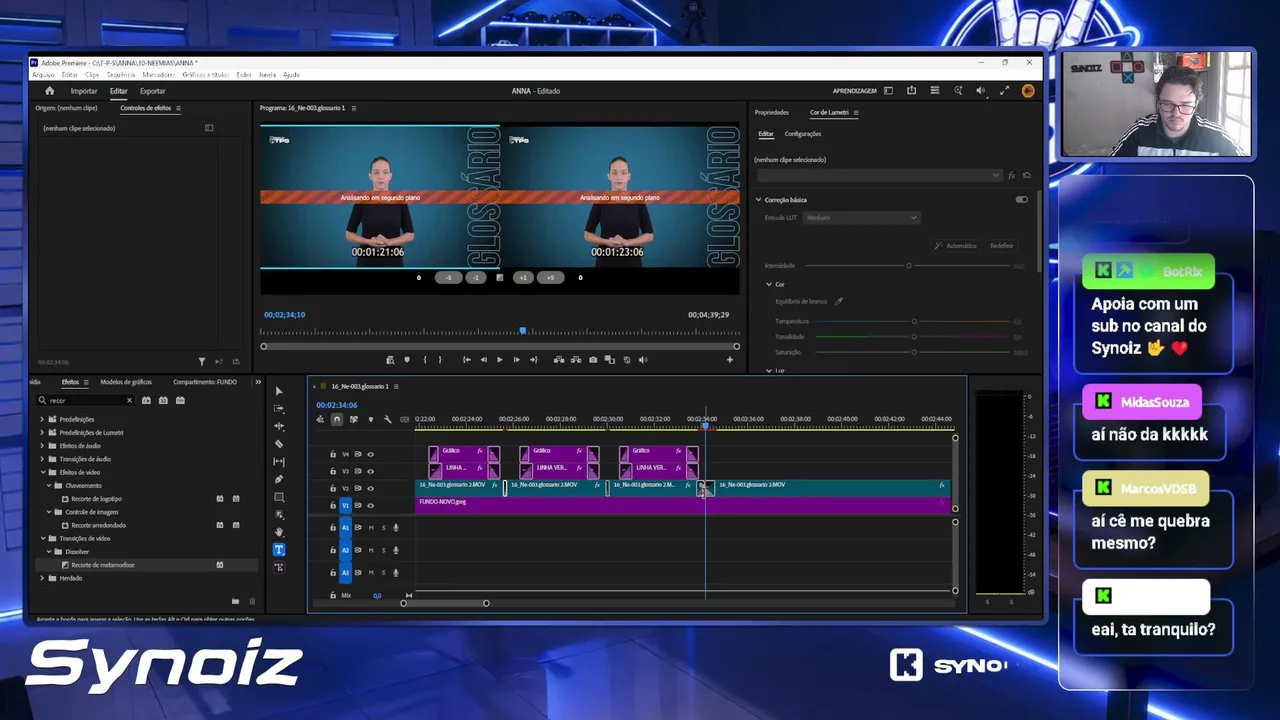The image size is (1280, 720).
Task: Click the fullscreen expand icon in the header
Action: point(1004,91)
